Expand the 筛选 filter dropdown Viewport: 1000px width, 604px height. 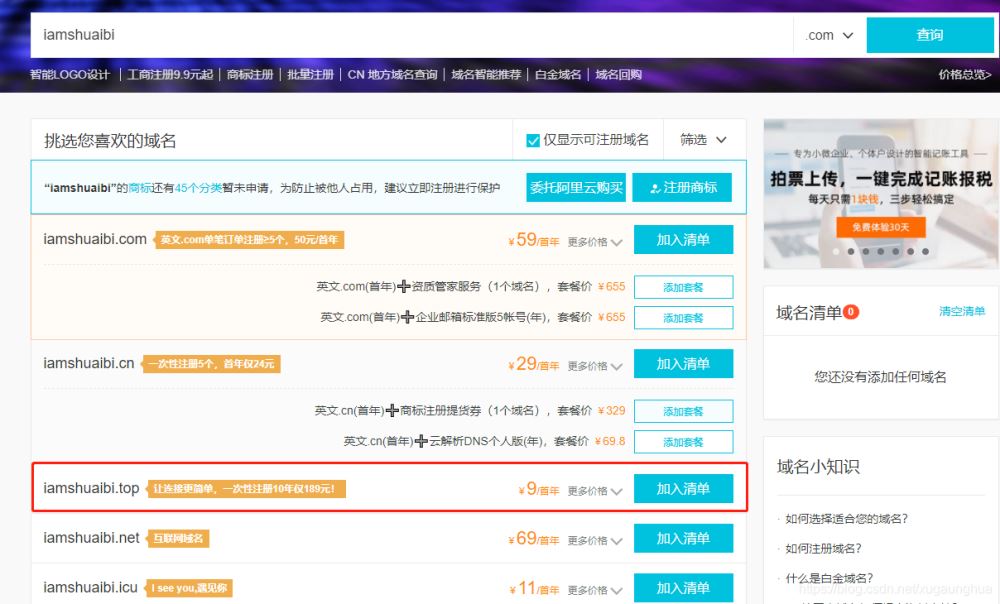pos(703,140)
